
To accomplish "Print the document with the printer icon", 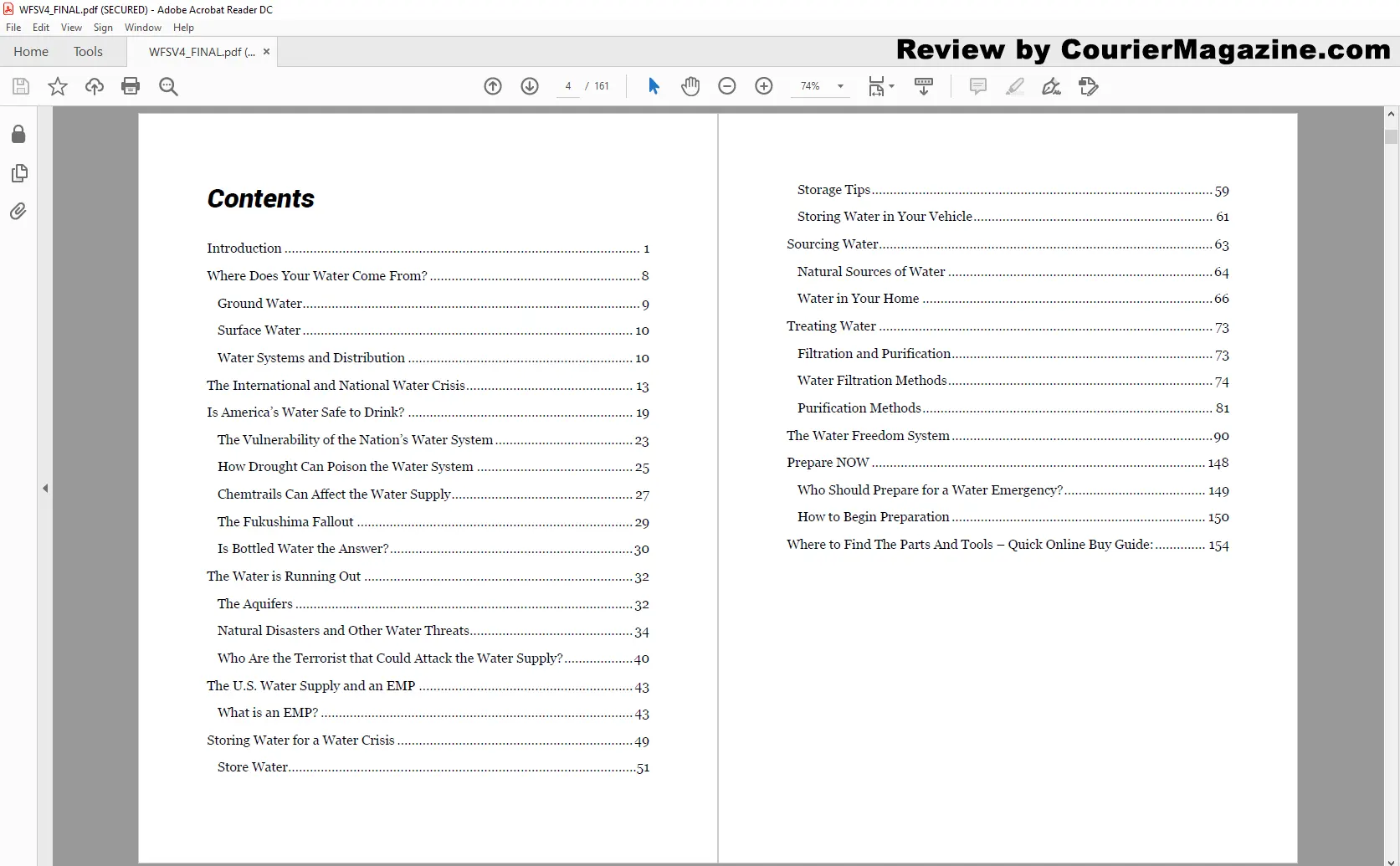I will tap(131, 86).
